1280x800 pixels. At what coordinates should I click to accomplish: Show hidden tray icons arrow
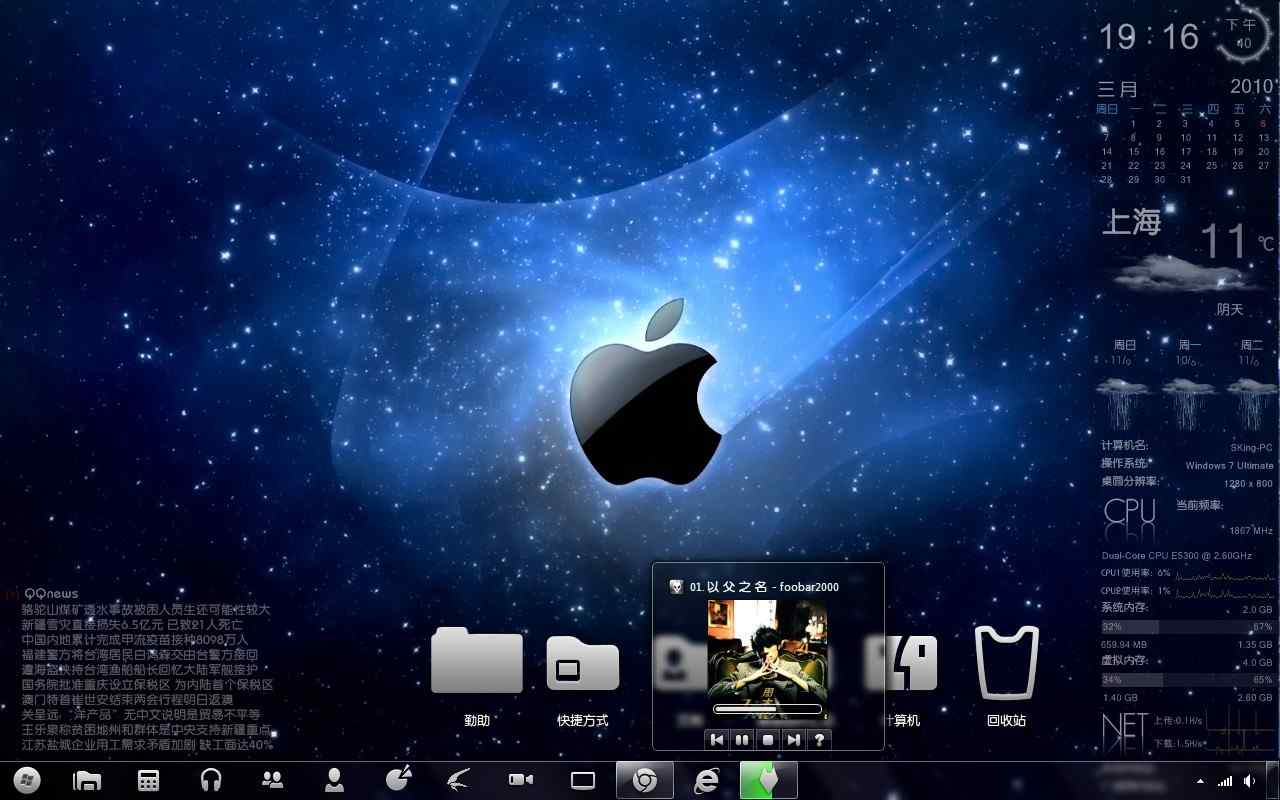tap(1200, 781)
